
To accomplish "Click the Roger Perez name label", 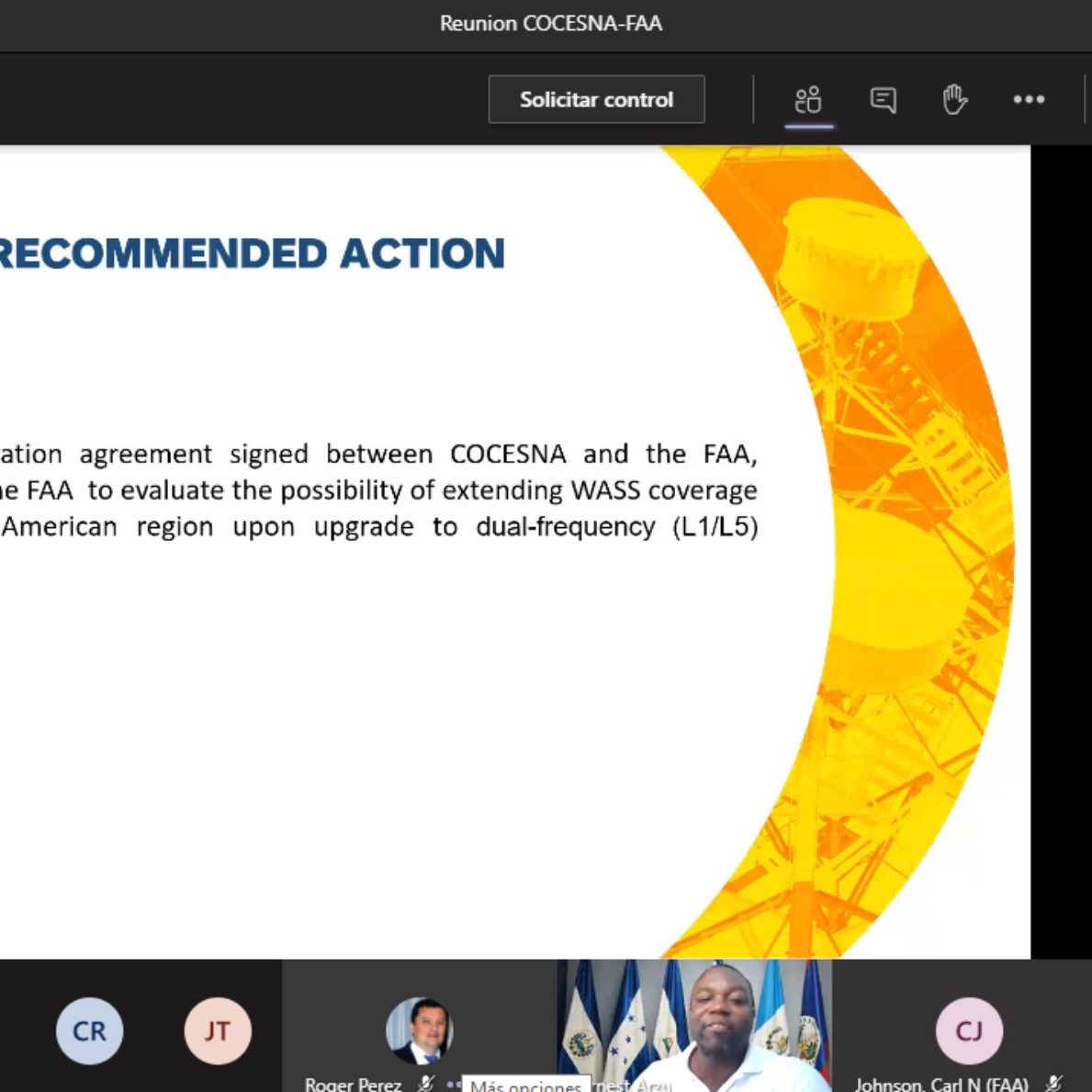I will tap(353, 1084).
